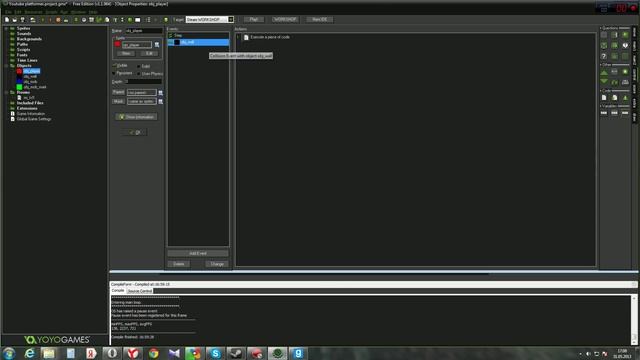This screenshot has width=640, height=360.
Task: Click the new project icon in toolbar
Action: (x=7, y=20)
